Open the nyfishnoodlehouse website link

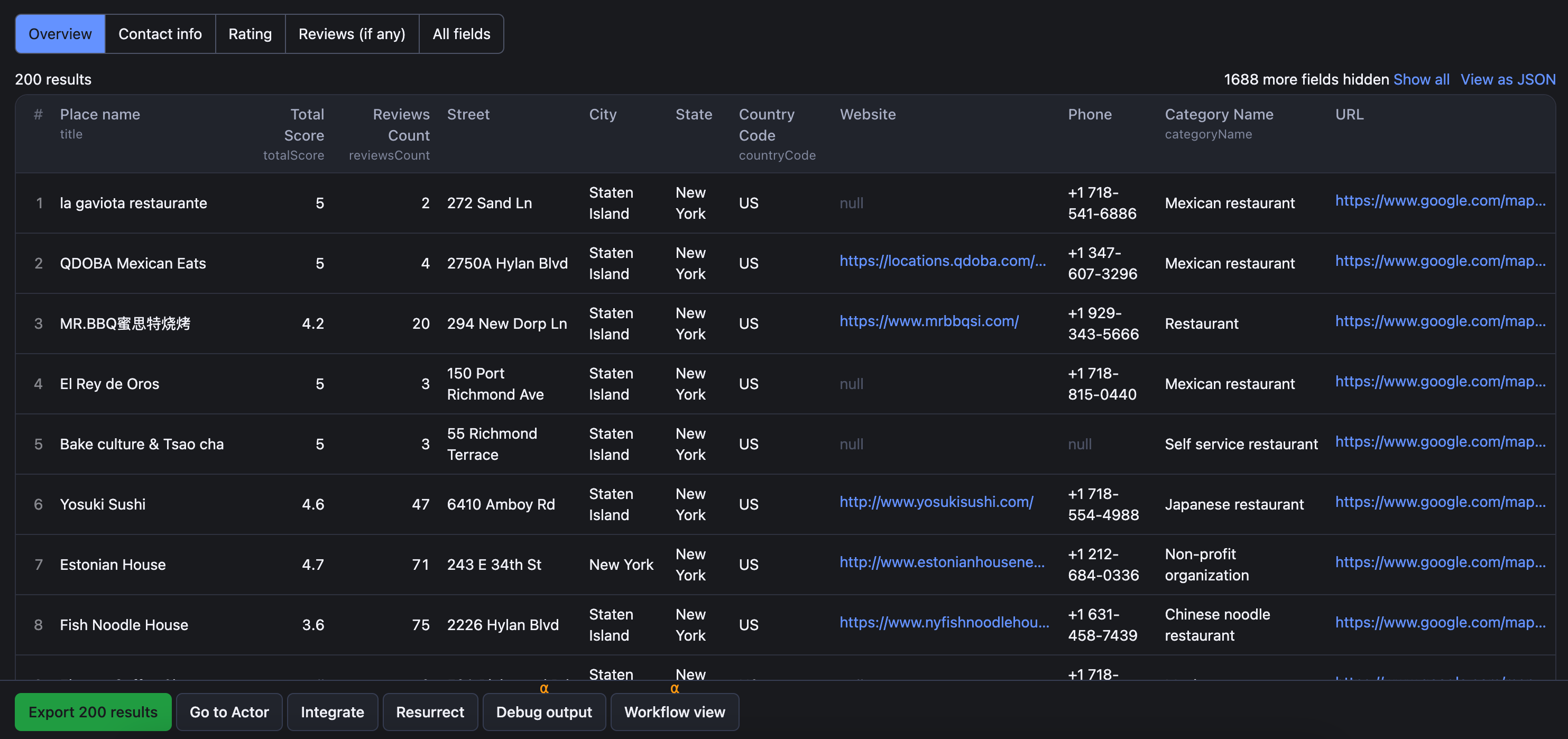(x=944, y=622)
